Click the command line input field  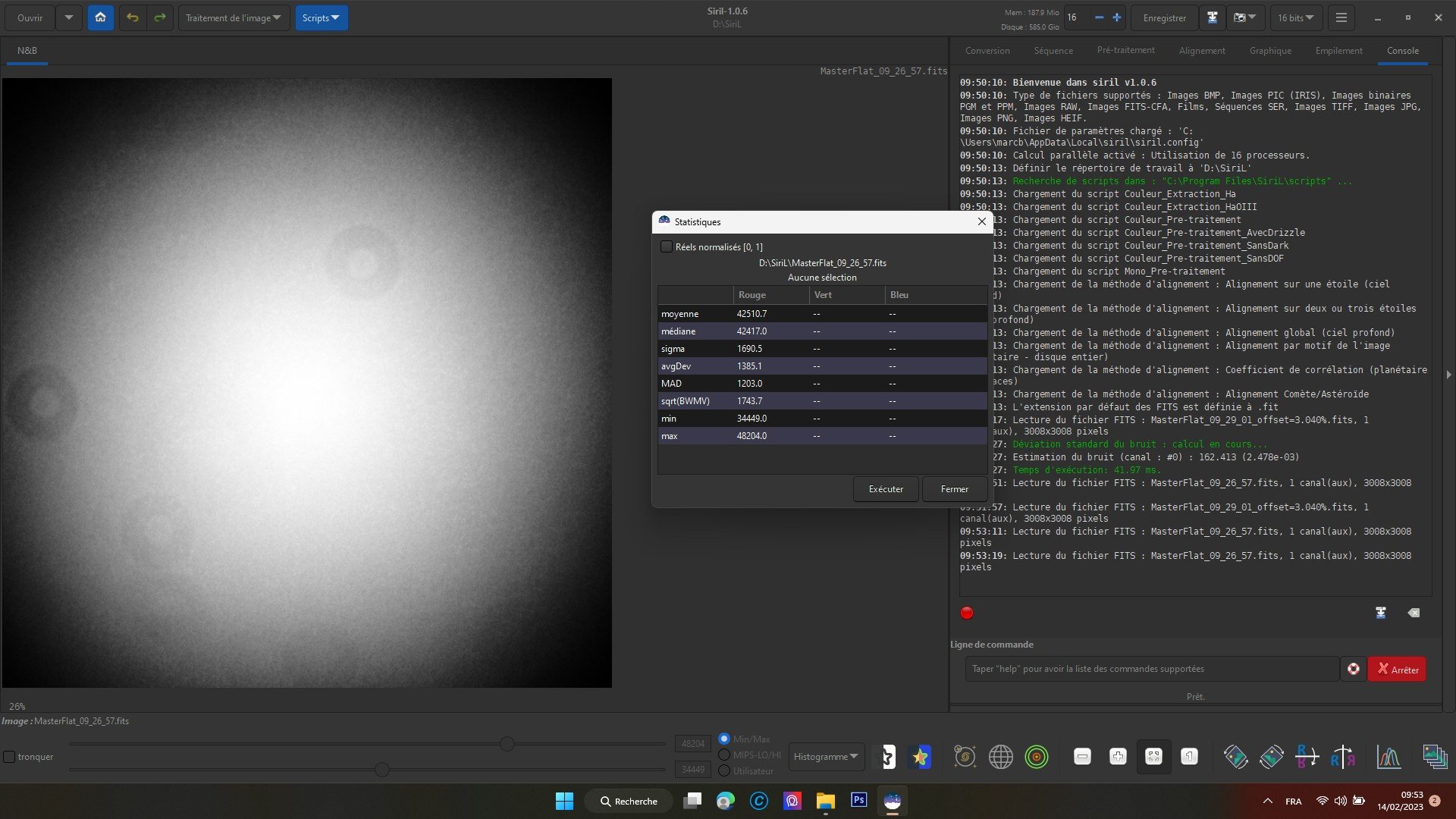pyautogui.click(x=1152, y=669)
